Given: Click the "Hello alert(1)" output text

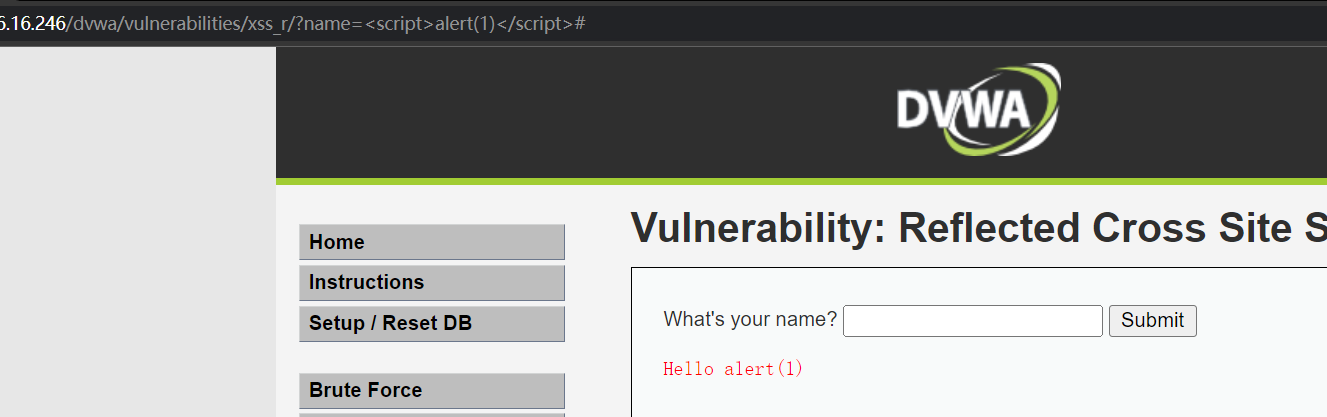Looking at the screenshot, I should tap(734, 369).
